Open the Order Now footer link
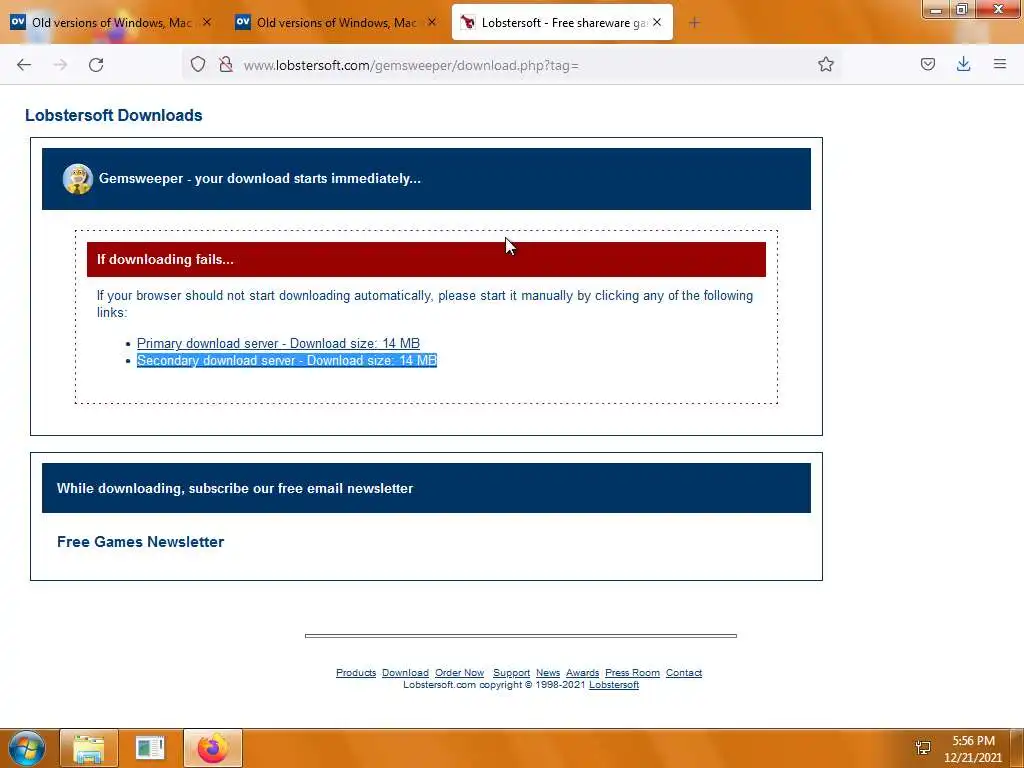Viewport: 1024px width, 768px height. coord(460,673)
